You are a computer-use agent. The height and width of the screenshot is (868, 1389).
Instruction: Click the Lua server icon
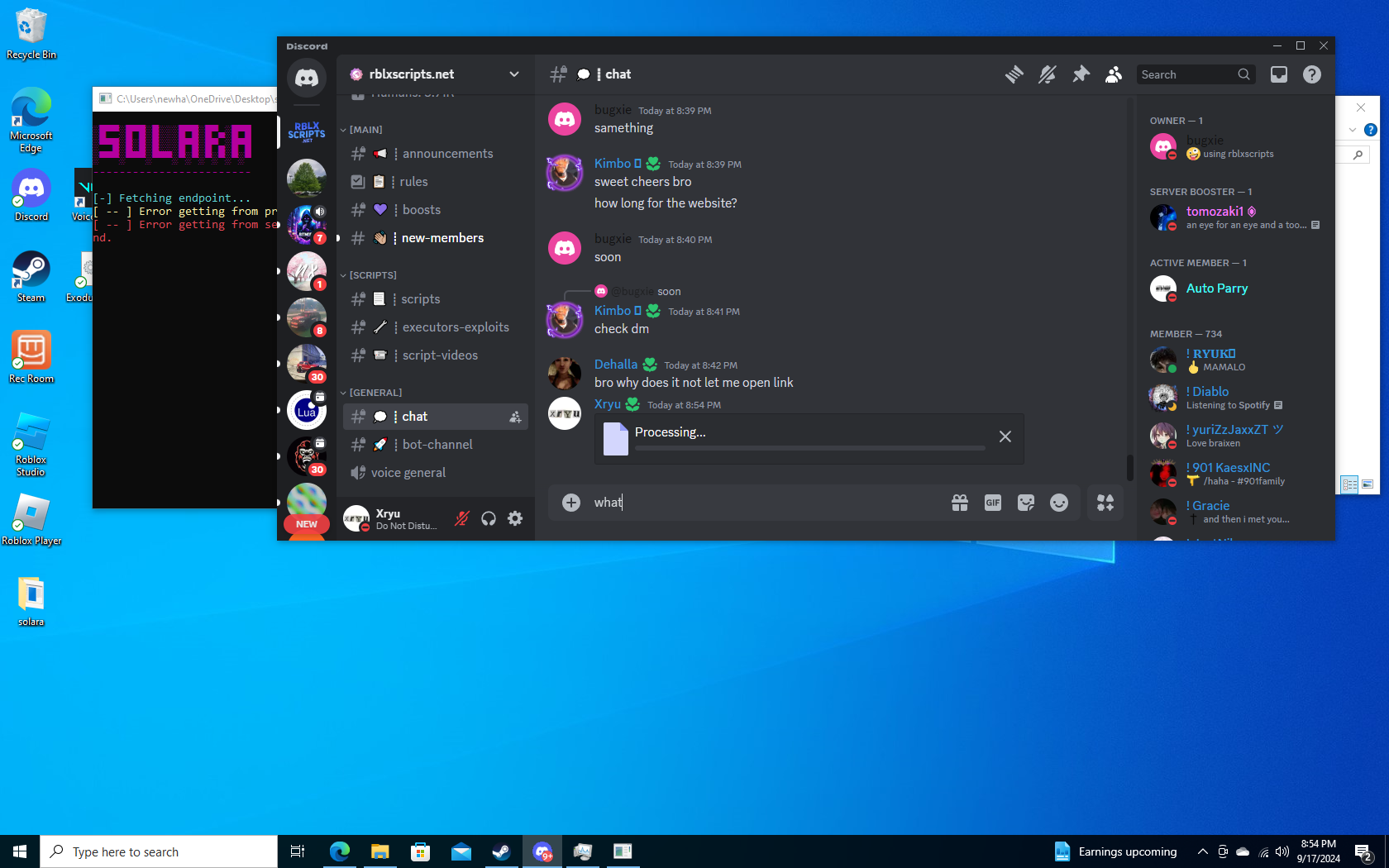pos(307,410)
